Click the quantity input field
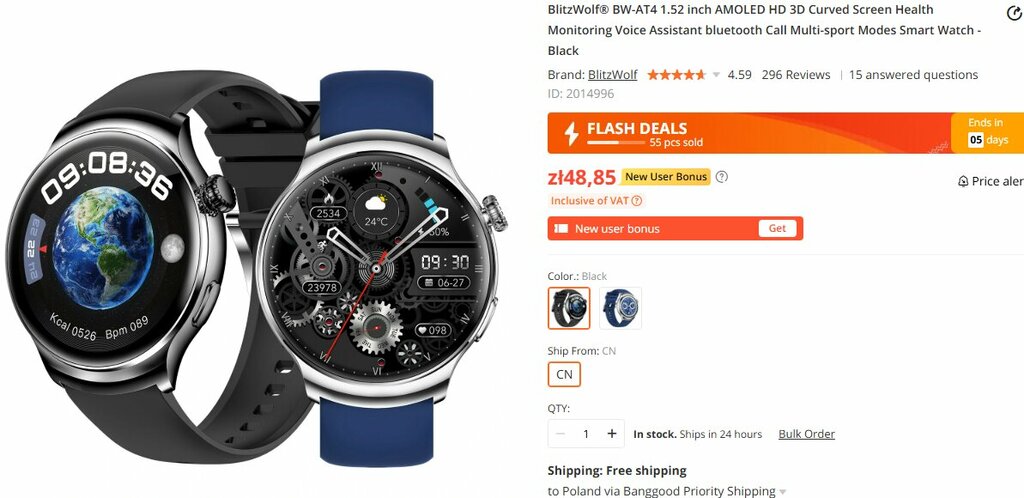The width and height of the screenshot is (1024, 498). pos(586,433)
